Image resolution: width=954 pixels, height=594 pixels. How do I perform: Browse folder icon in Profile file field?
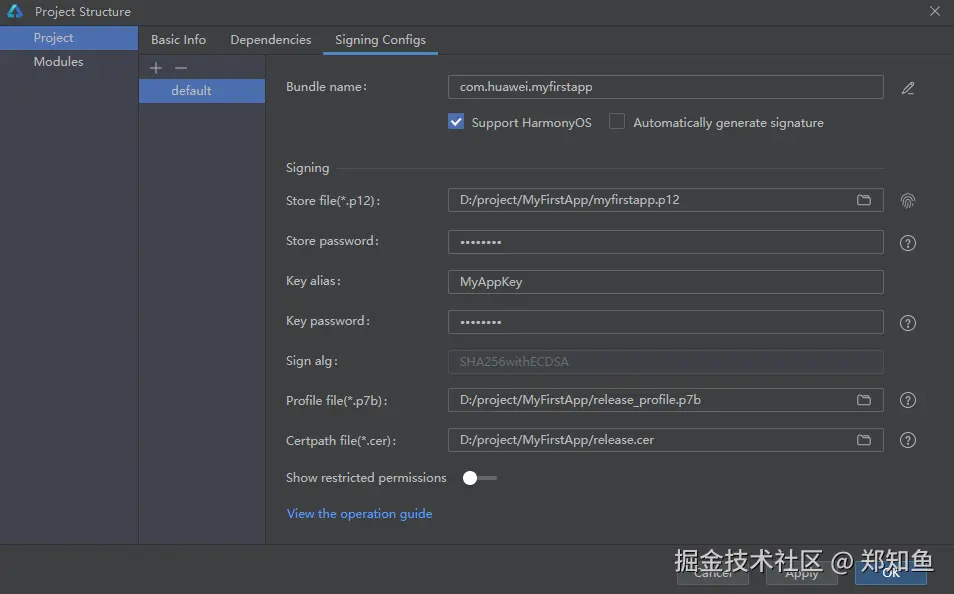[864, 400]
